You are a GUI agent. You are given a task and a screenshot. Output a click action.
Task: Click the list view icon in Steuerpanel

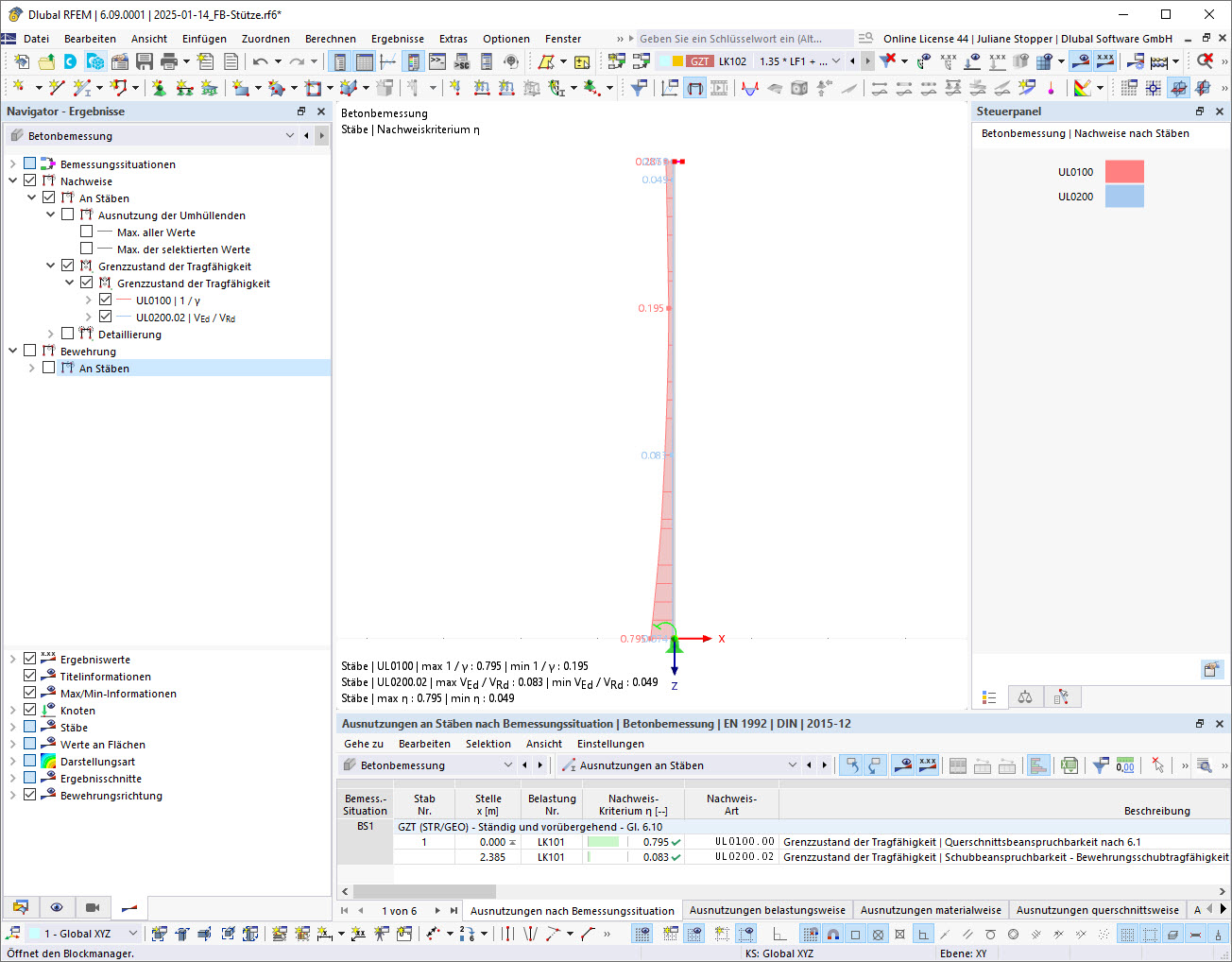tap(989, 697)
